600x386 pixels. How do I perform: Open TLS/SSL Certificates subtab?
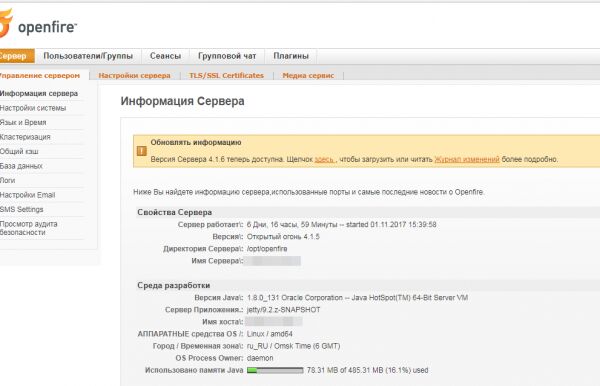click(x=227, y=75)
